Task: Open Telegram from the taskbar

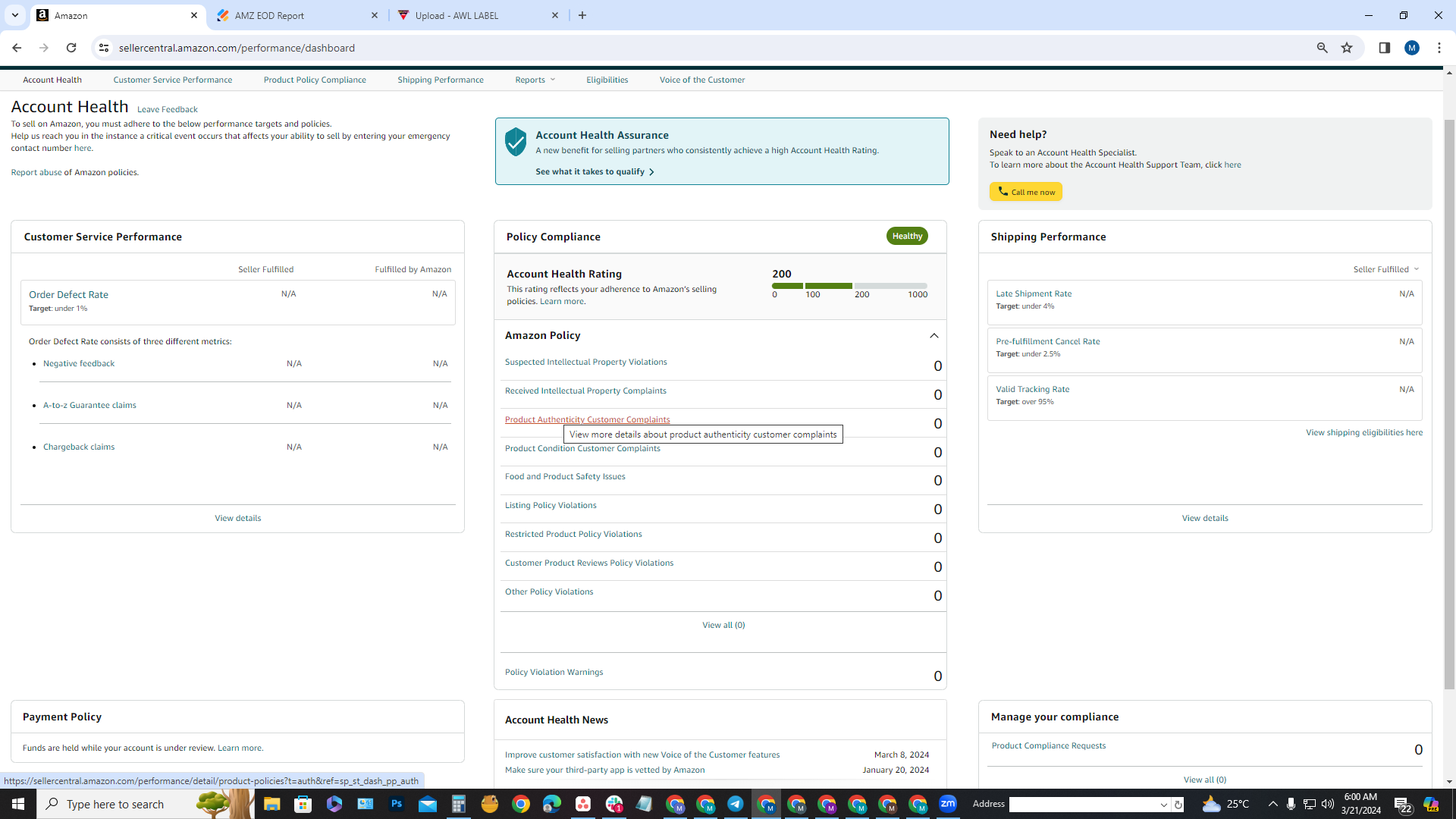Action: pos(736,804)
